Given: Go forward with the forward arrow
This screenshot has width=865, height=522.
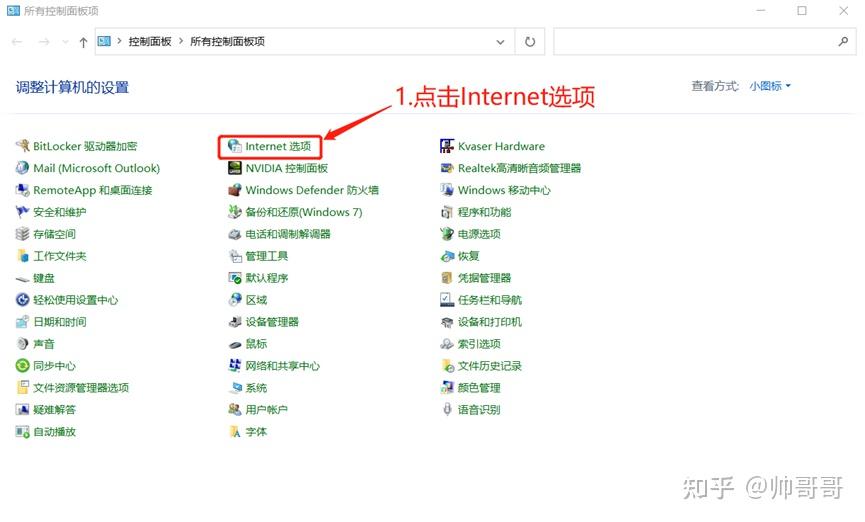Looking at the screenshot, I should pos(44,42).
